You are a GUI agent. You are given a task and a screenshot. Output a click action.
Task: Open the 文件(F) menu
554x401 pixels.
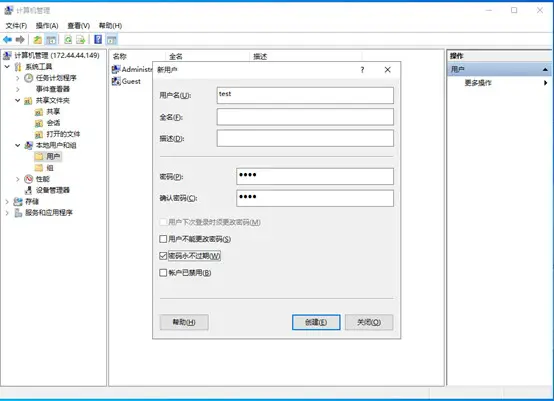16,25
